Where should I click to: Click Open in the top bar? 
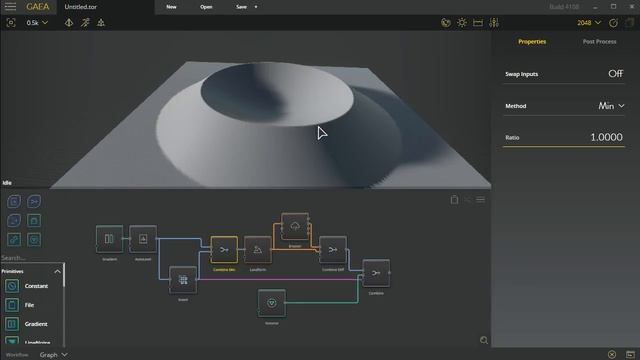point(206,7)
